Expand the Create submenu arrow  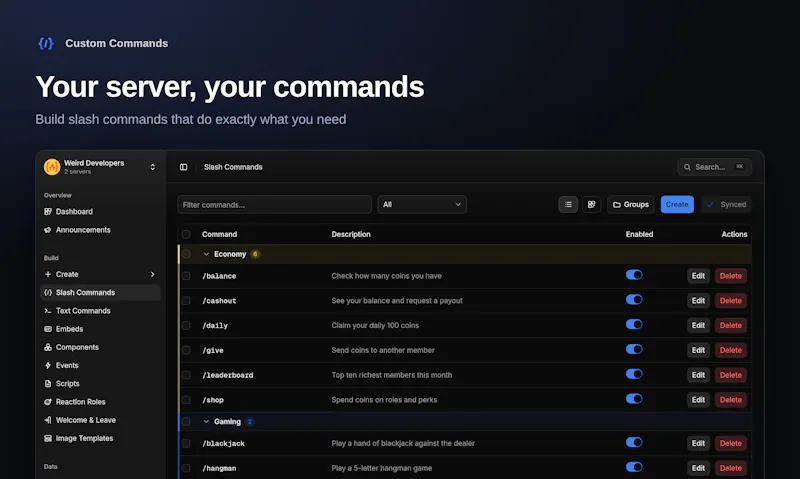pyautogui.click(x=152, y=274)
